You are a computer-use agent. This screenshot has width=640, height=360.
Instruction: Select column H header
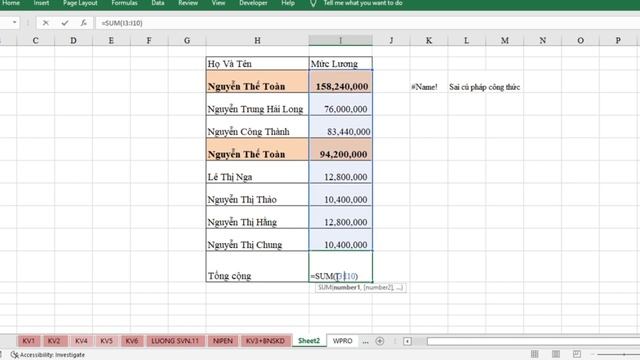point(258,40)
